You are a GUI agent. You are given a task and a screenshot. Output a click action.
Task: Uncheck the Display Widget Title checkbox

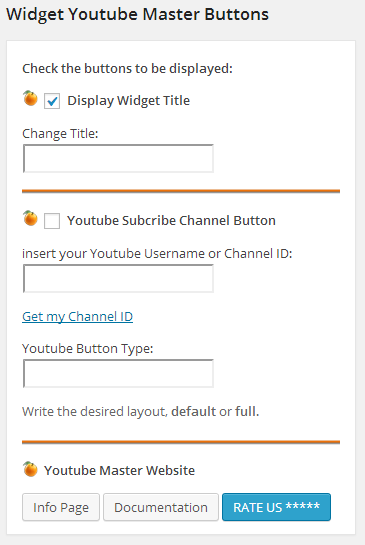tap(52, 101)
